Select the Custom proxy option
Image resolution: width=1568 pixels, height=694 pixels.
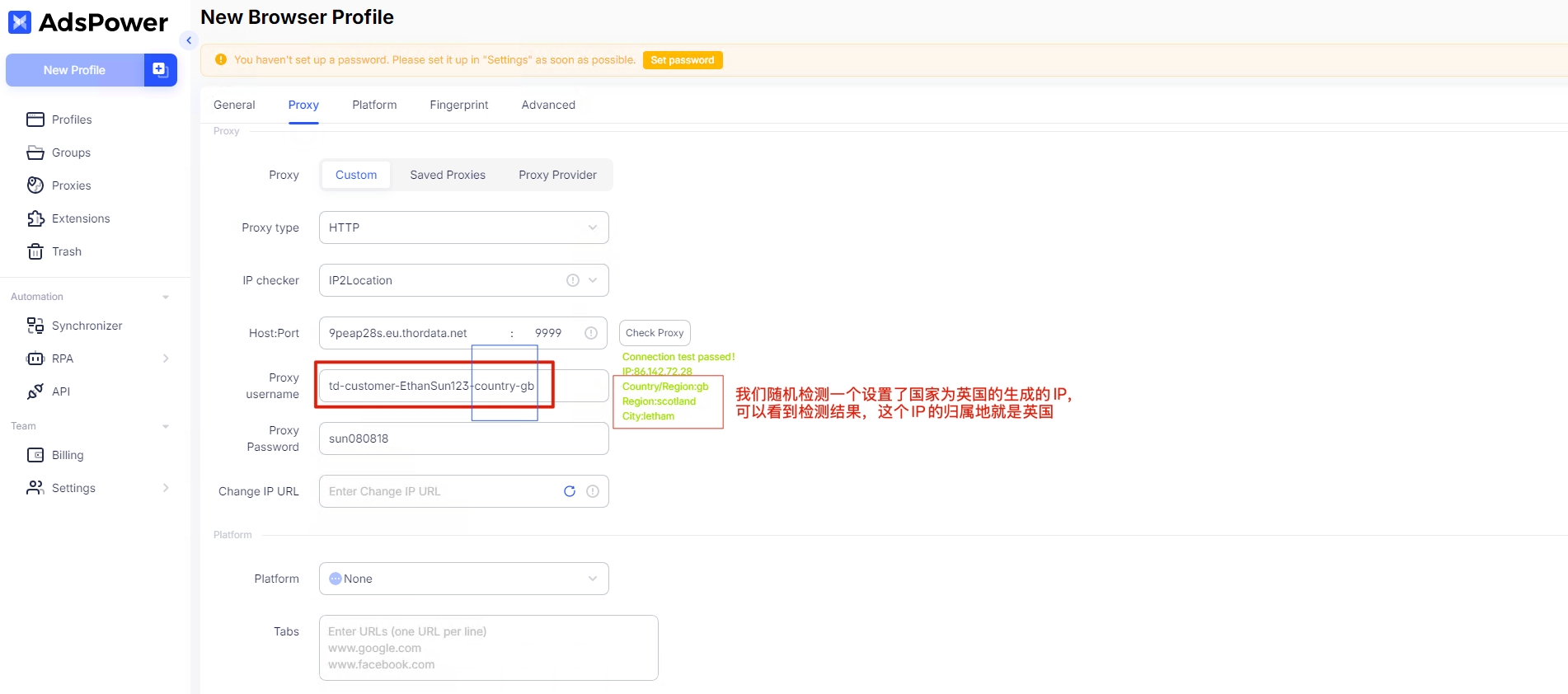(356, 175)
